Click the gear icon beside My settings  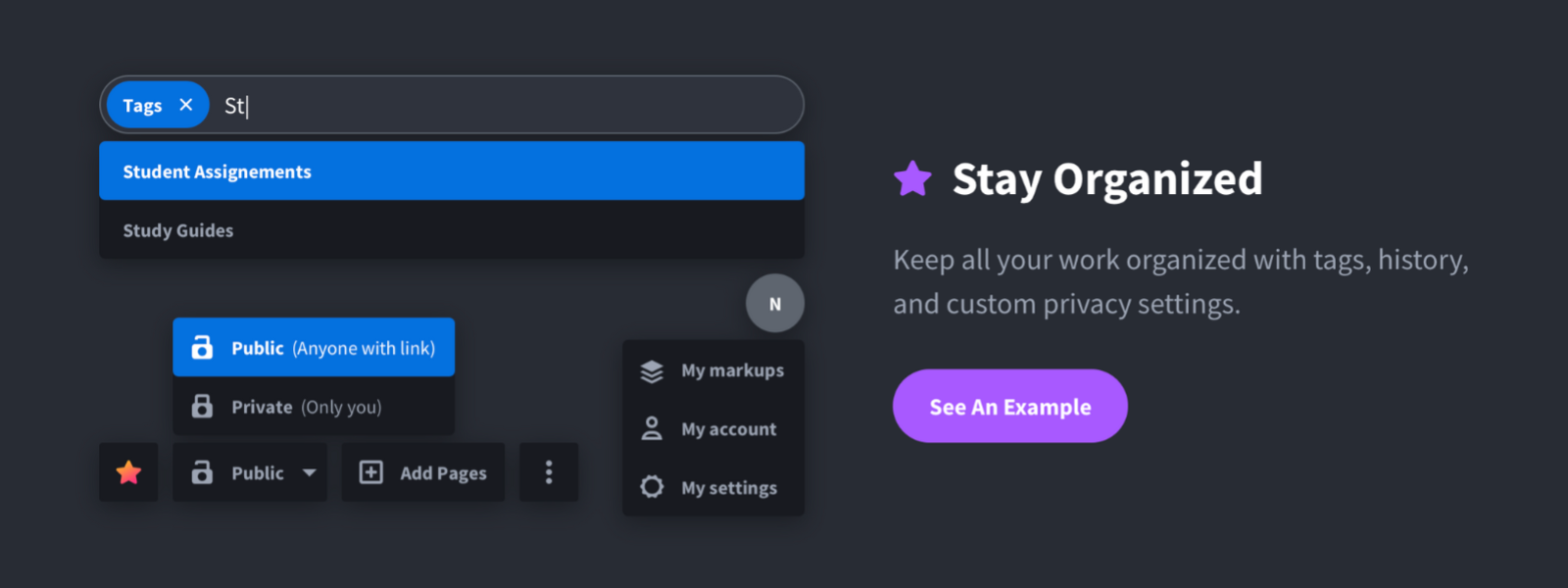click(x=652, y=487)
